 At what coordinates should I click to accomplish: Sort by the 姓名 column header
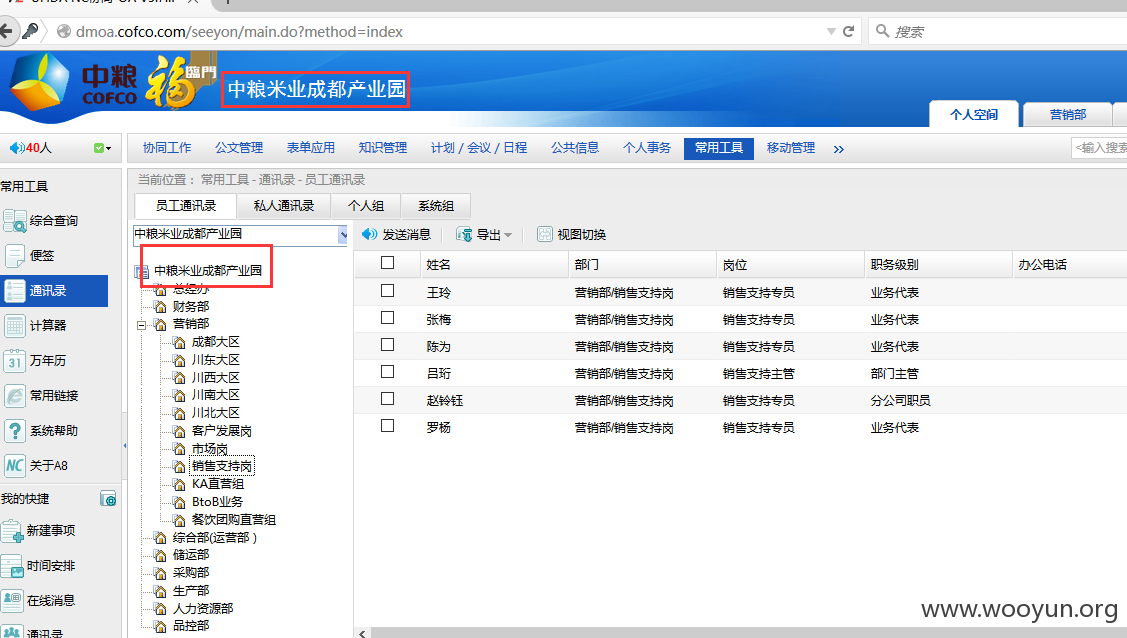tap(494, 264)
